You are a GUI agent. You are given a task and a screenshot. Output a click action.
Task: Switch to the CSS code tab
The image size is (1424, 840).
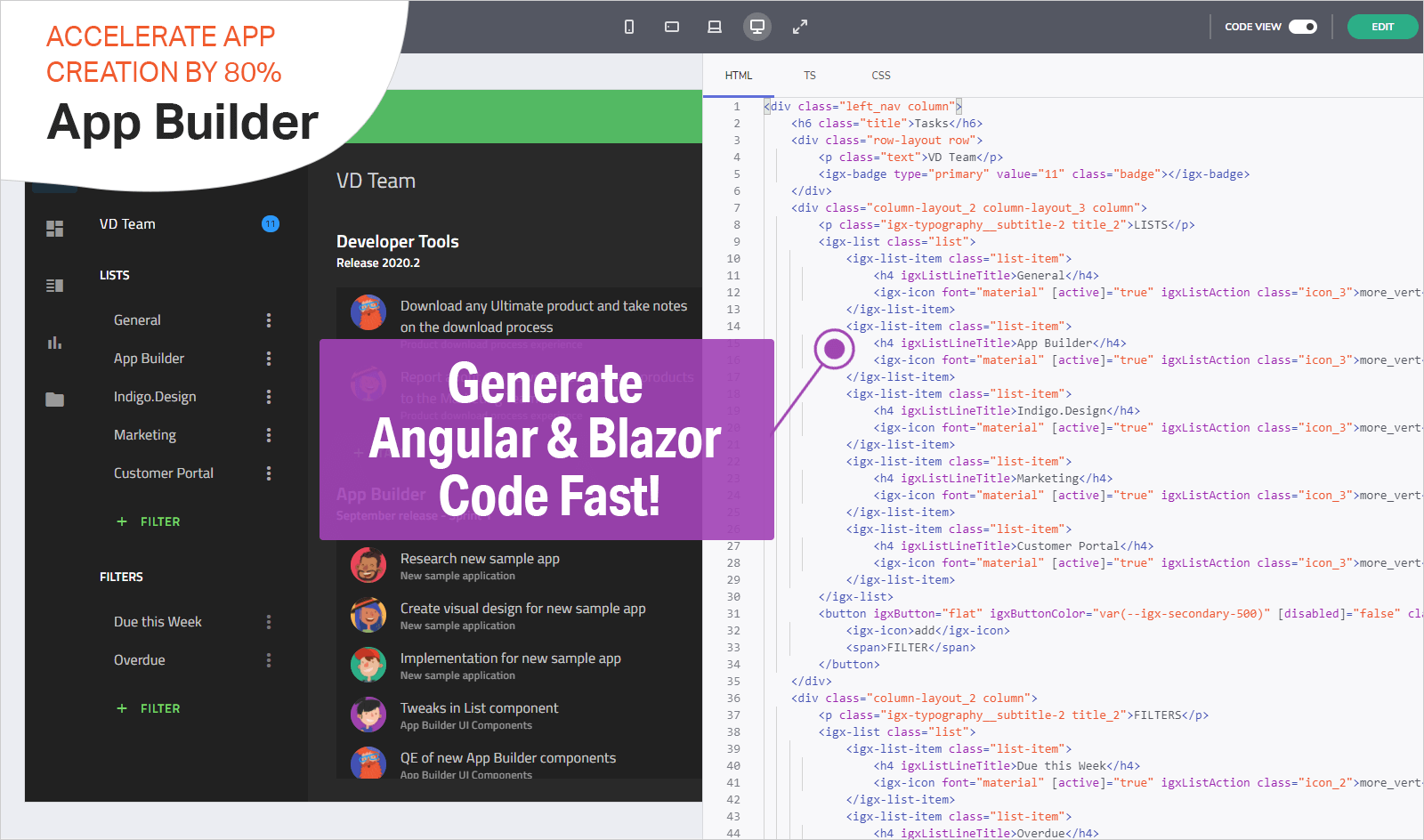click(x=881, y=76)
